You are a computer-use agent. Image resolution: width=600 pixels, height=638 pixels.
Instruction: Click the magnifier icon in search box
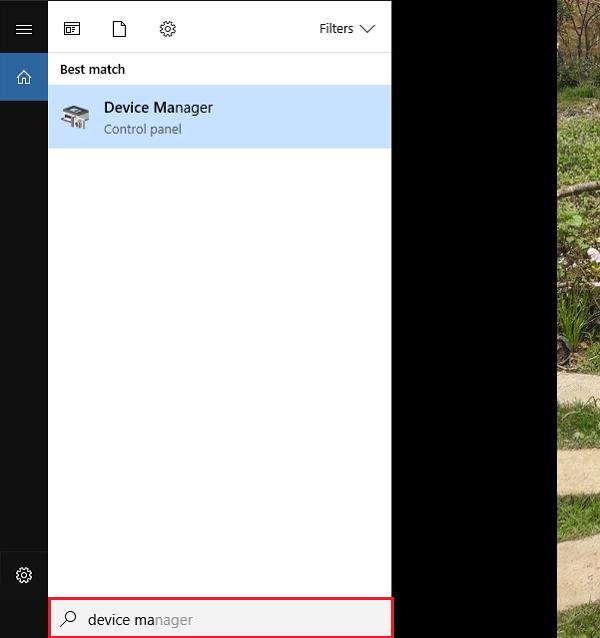click(68, 619)
